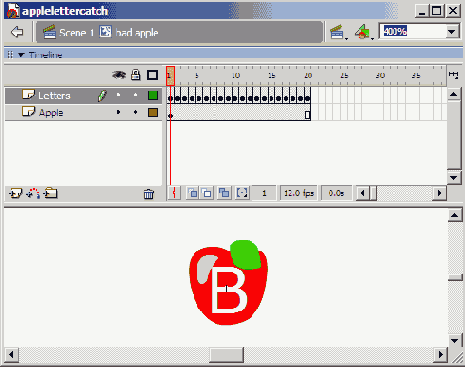Open the Modify Onion Markers menu
The width and height of the screenshot is (465, 367).
click(242, 193)
